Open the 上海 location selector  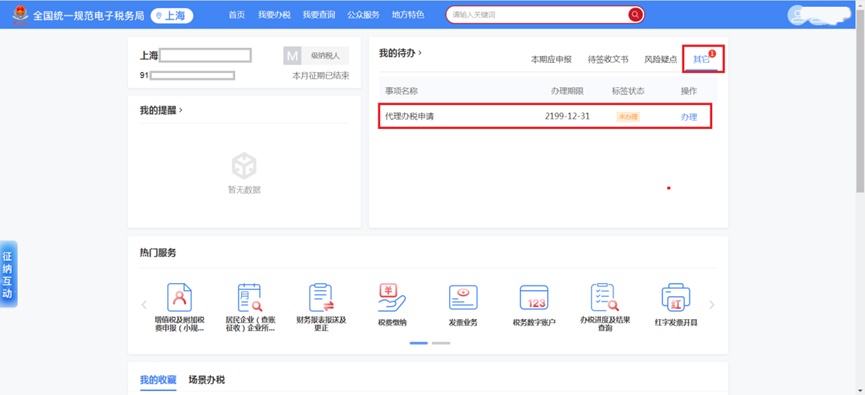pos(172,15)
